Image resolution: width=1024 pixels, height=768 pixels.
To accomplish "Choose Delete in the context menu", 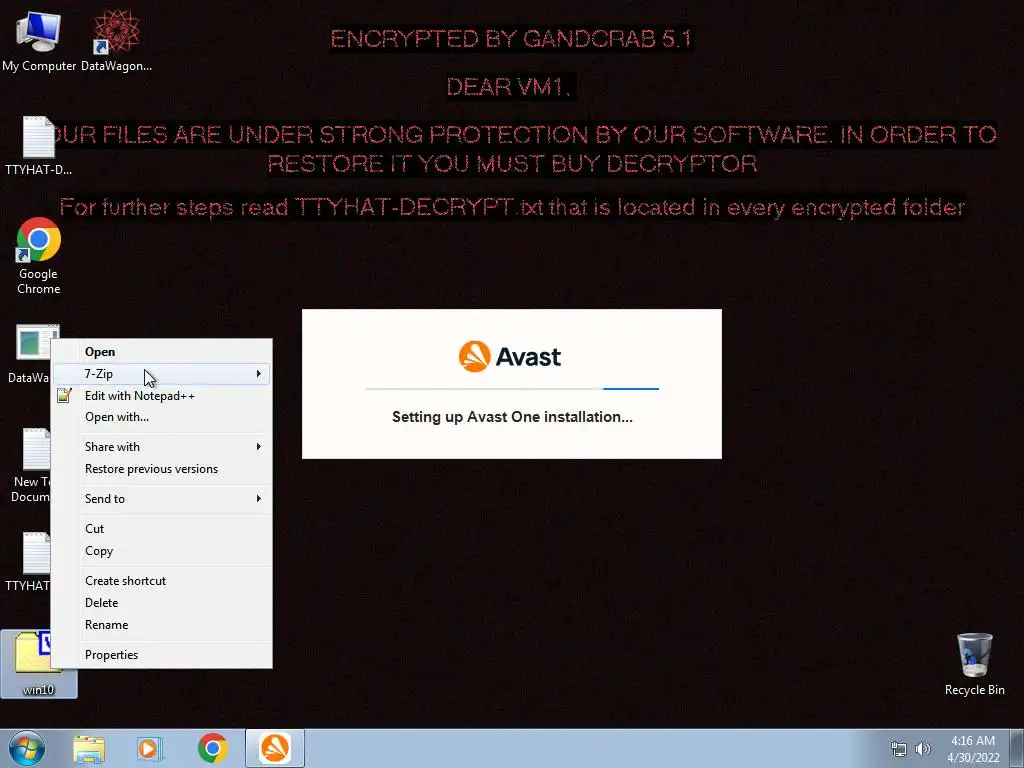I will pos(161,603).
